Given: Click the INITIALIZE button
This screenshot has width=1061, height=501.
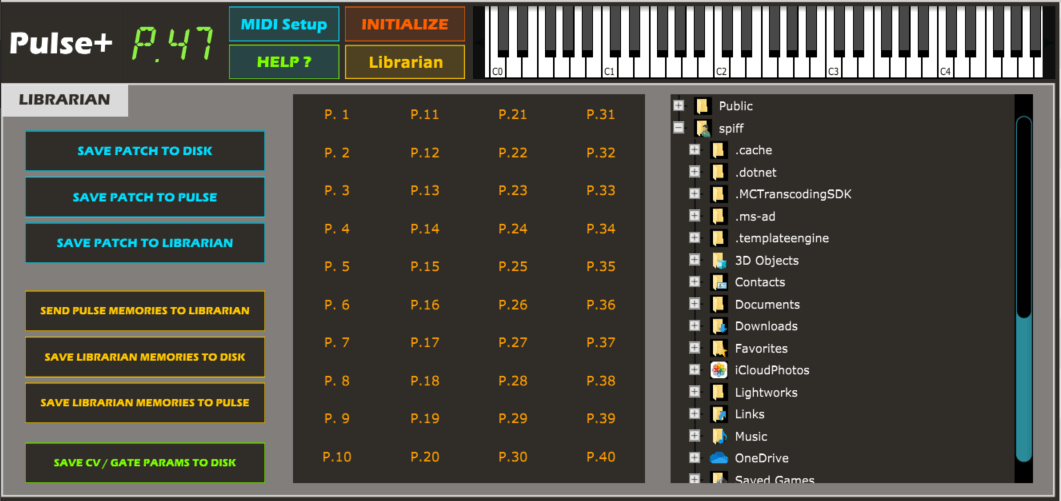Looking at the screenshot, I should coord(405,24).
